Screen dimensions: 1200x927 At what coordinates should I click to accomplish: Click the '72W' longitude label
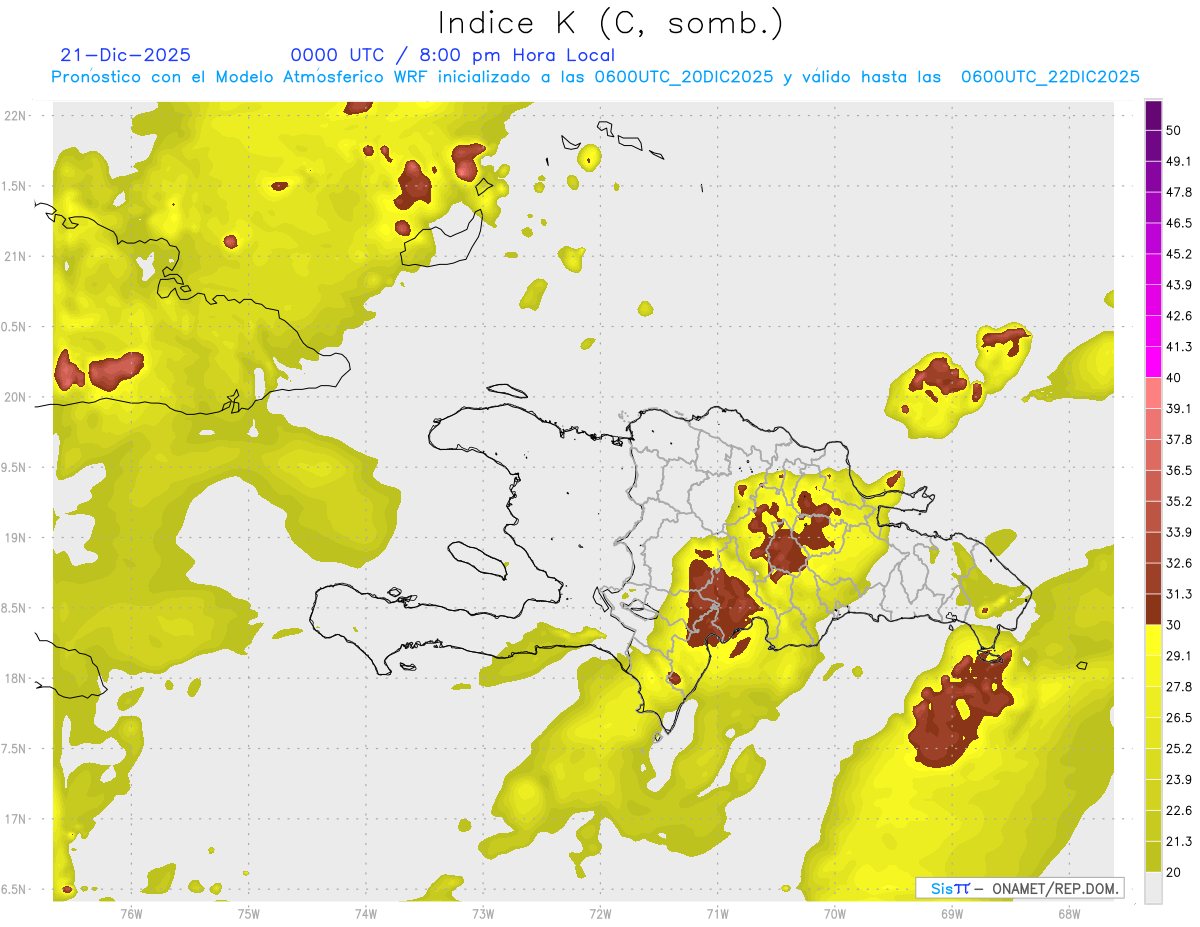[600, 913]
